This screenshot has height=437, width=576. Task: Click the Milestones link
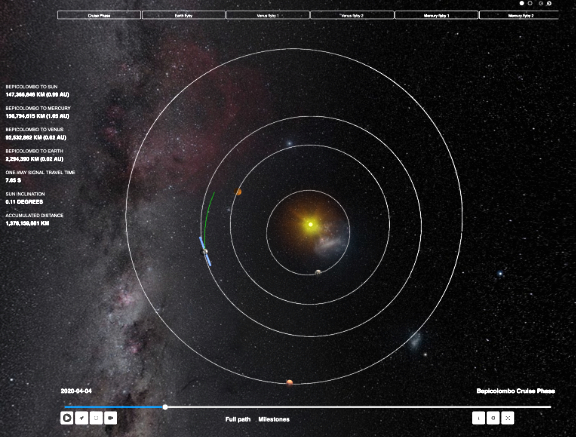[x=274, y=419]
